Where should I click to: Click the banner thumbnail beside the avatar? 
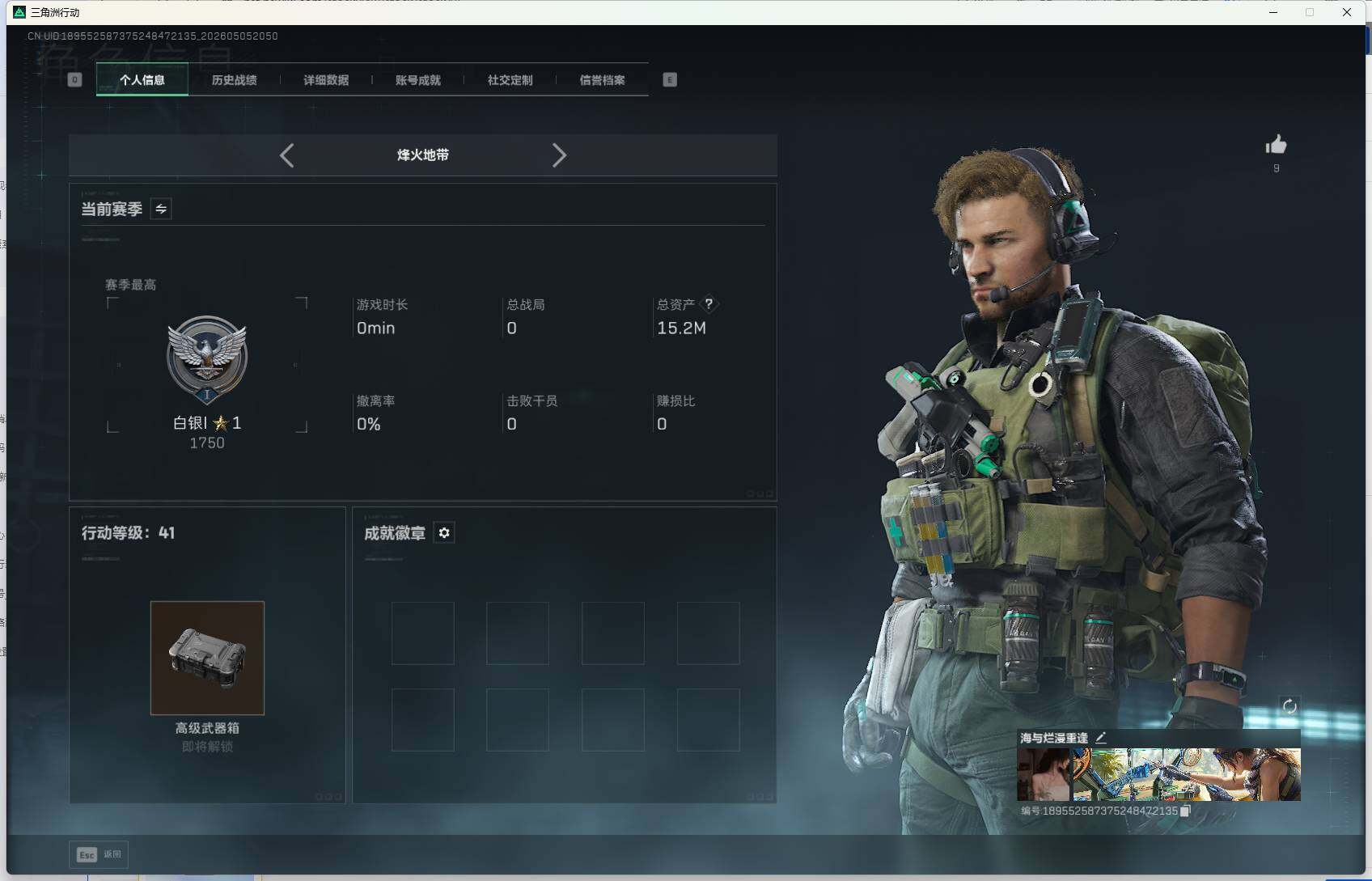pyautogui.click(x=1187, y=774)
